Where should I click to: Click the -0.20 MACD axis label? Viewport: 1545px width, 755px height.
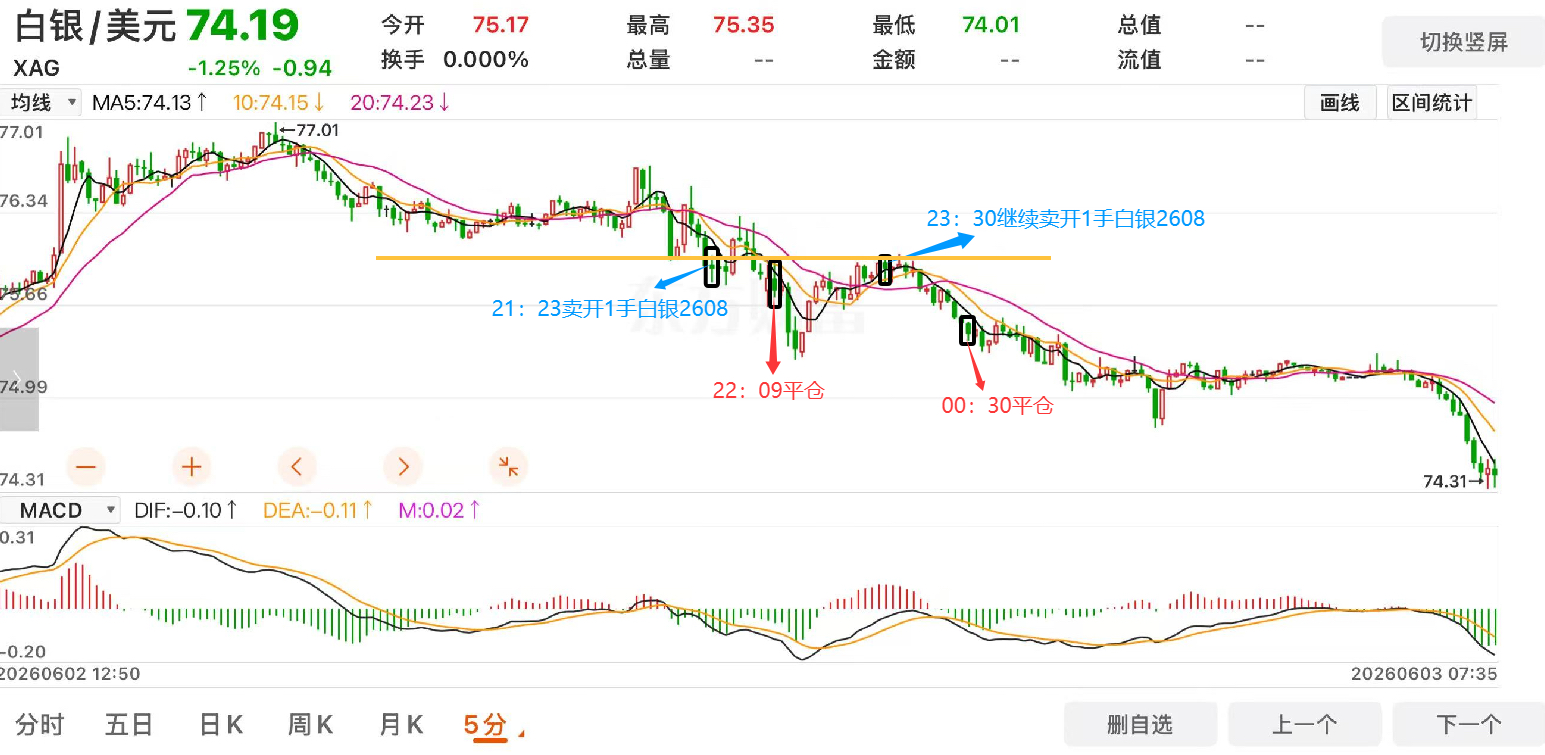(22, 652)
